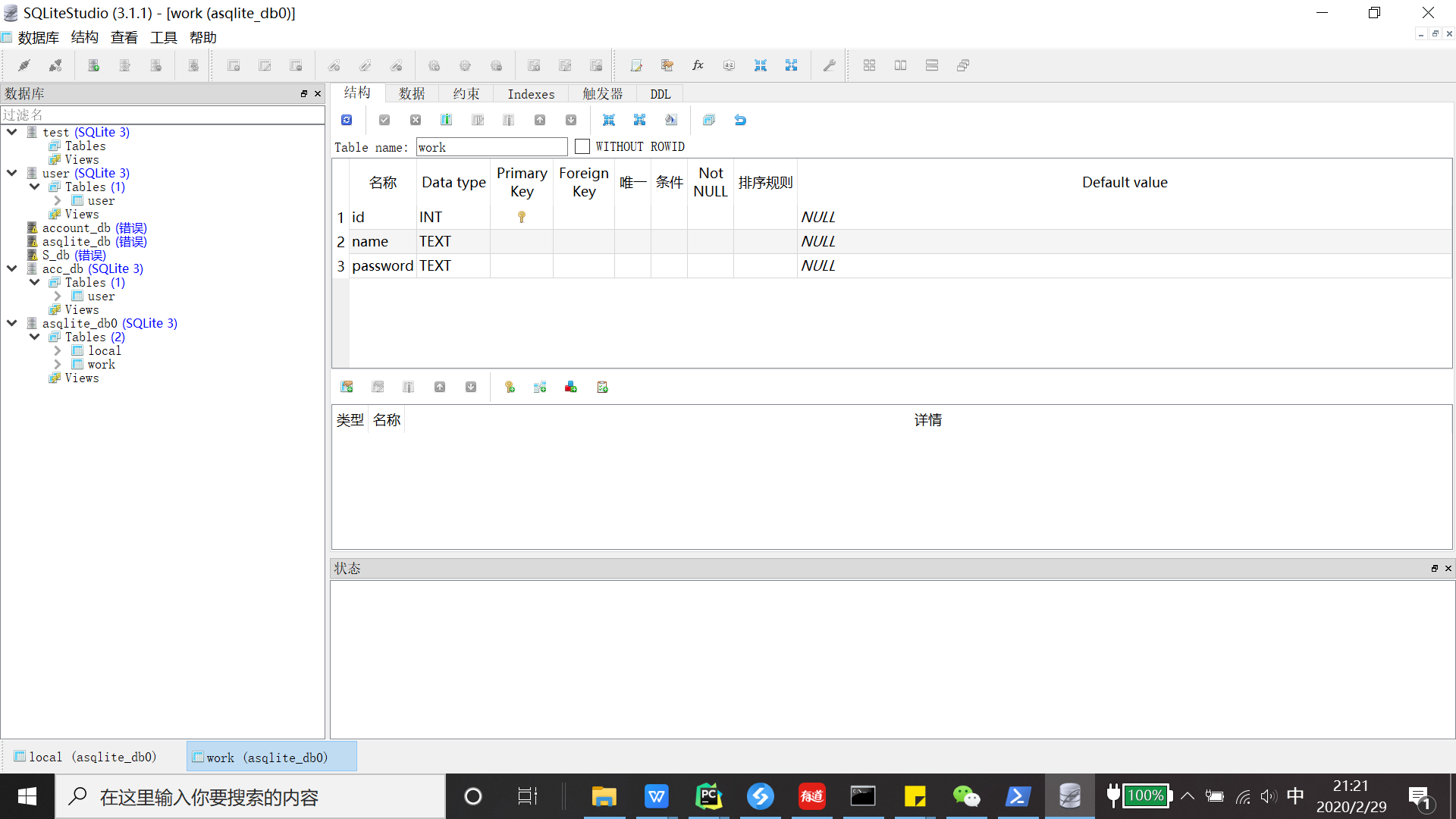Switch to local (asqlite_db0) window tab
This screenshot has height=819, width=1456.
coord(86,757)
